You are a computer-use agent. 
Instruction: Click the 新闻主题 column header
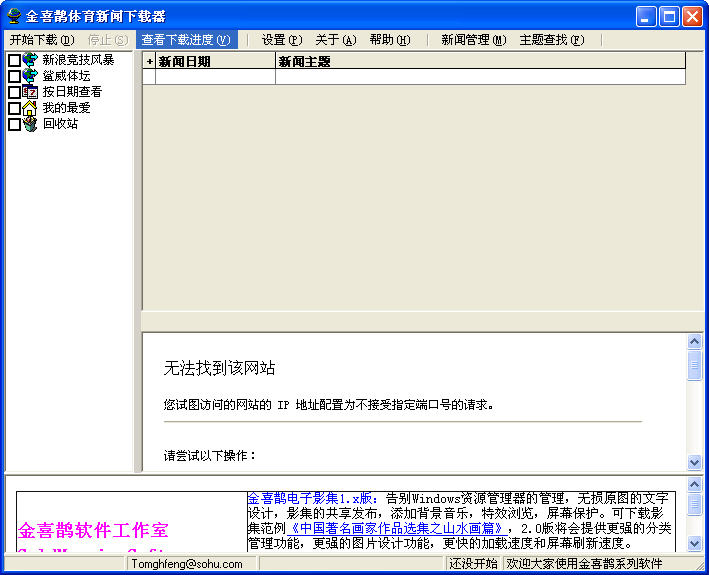(x=481, y=61)
